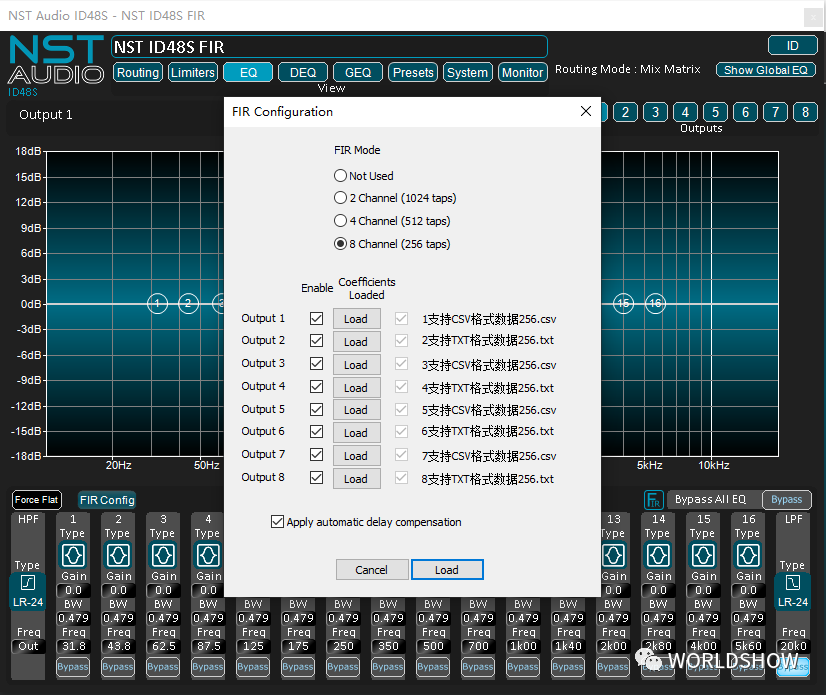Click the band 14 filter type icon
This screenshot has width=826, height=695.
point(658,555)
